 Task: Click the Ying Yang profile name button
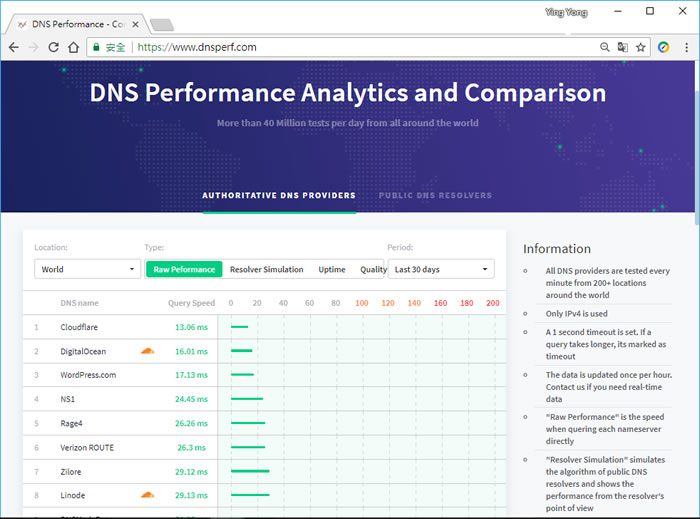pos(566,12)
